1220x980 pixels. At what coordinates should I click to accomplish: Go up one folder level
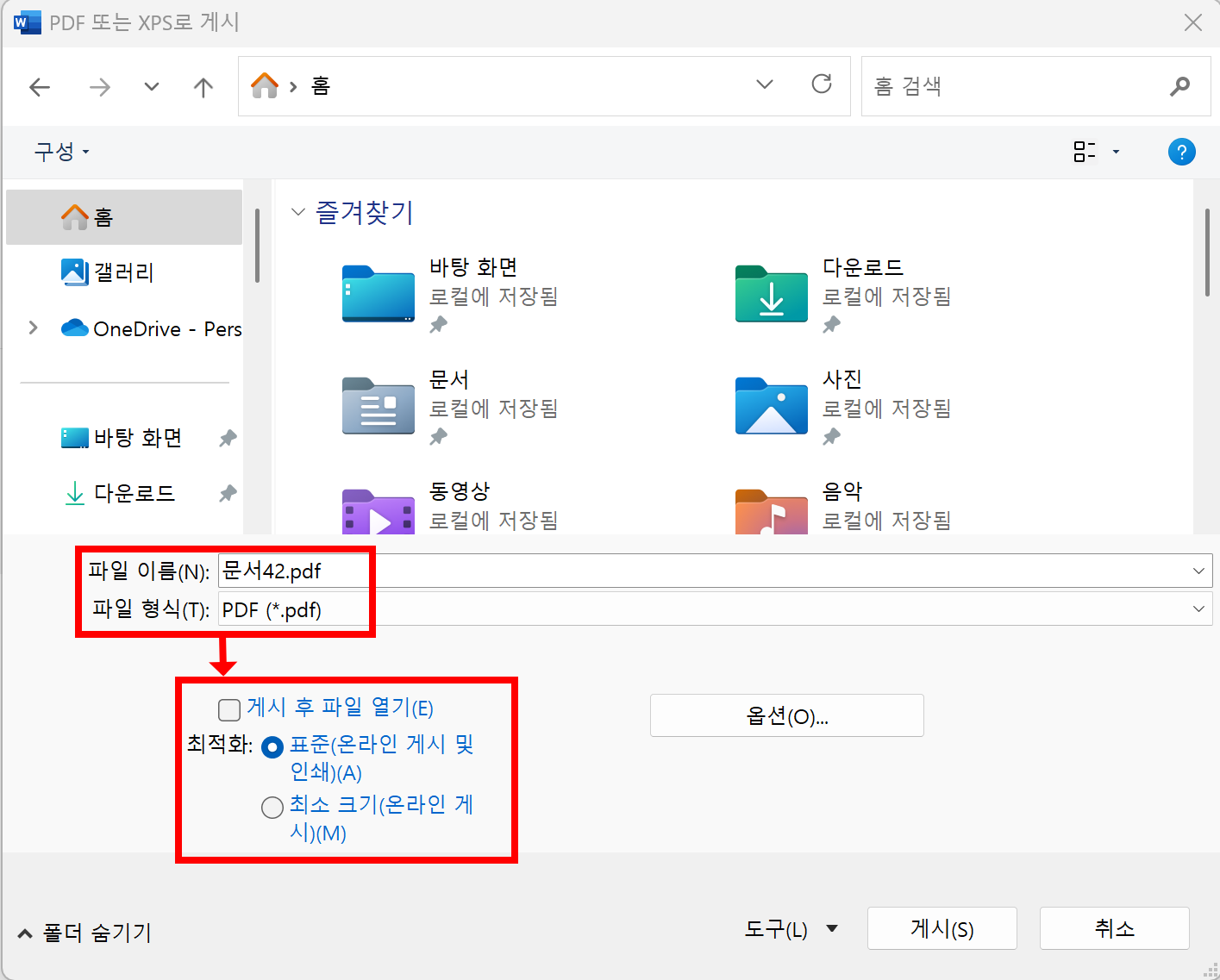pyautogui.click(x=203, y=87)
